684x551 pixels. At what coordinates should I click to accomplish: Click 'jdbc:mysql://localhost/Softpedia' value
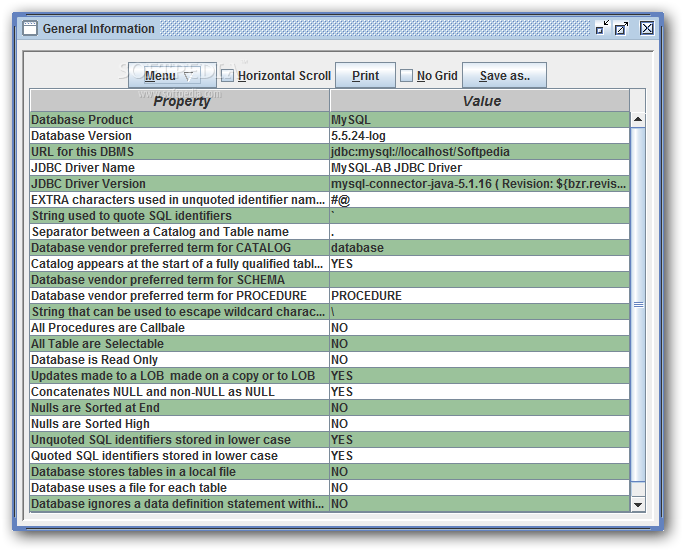(480, 152)
